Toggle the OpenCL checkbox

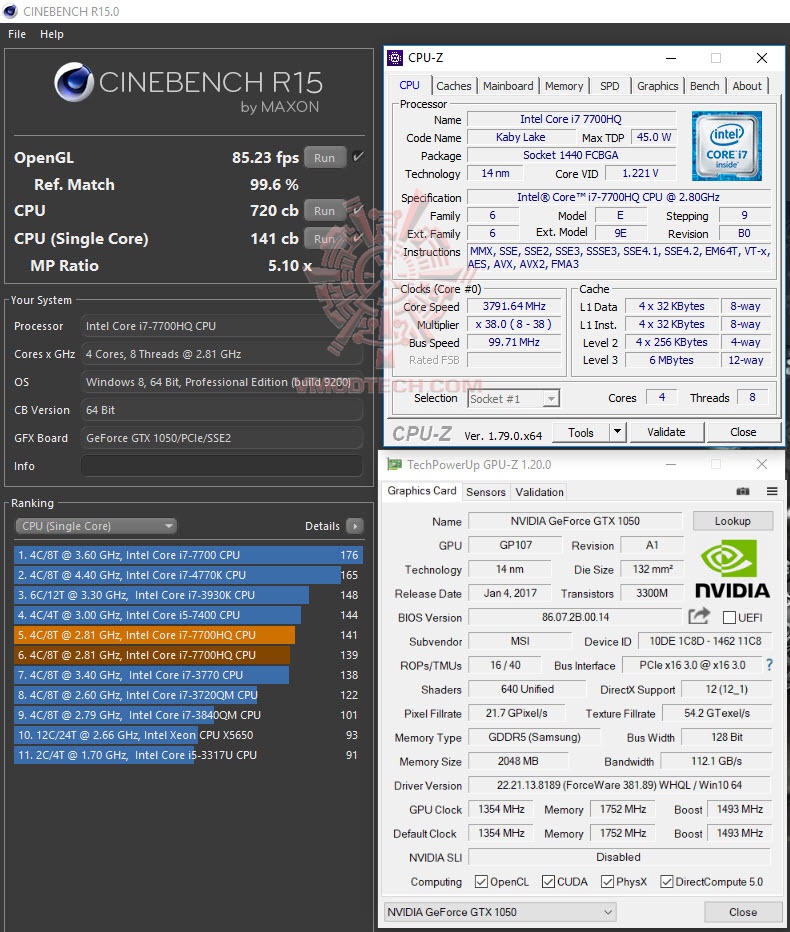pyautogui.click(x=481, y=881)
